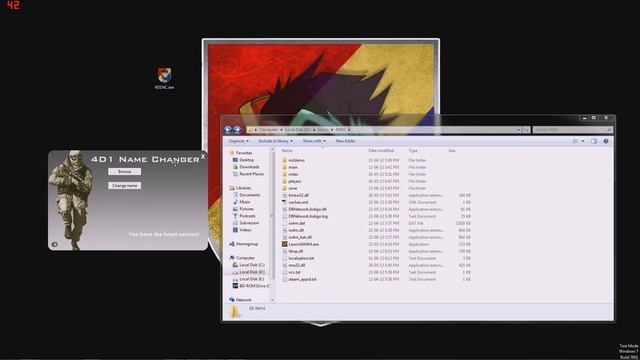640x360 pixels.
Task: Click Computer in the address breadcrumb
Action: (x=269, y=130)
